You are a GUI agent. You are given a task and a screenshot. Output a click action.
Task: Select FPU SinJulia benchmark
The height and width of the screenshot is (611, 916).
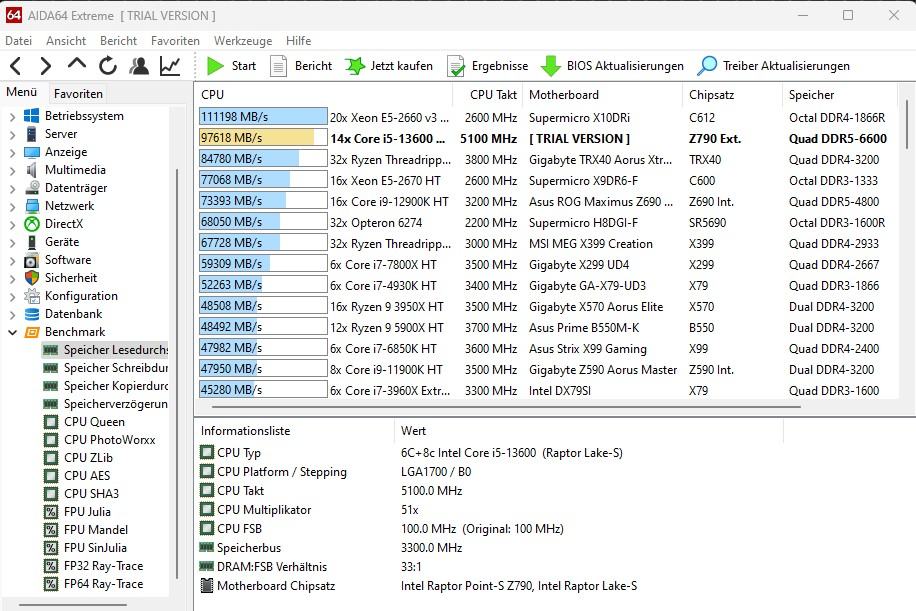click(95, 548)
